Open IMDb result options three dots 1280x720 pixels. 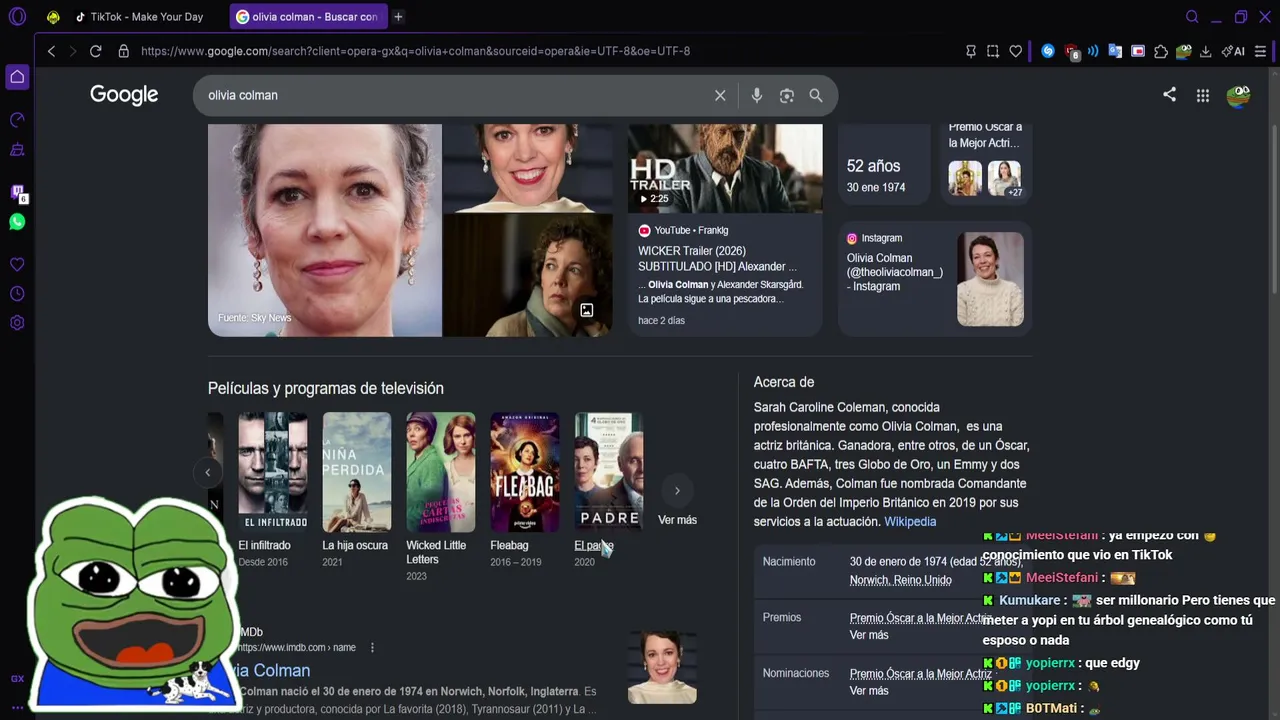(x=372, y=647)
